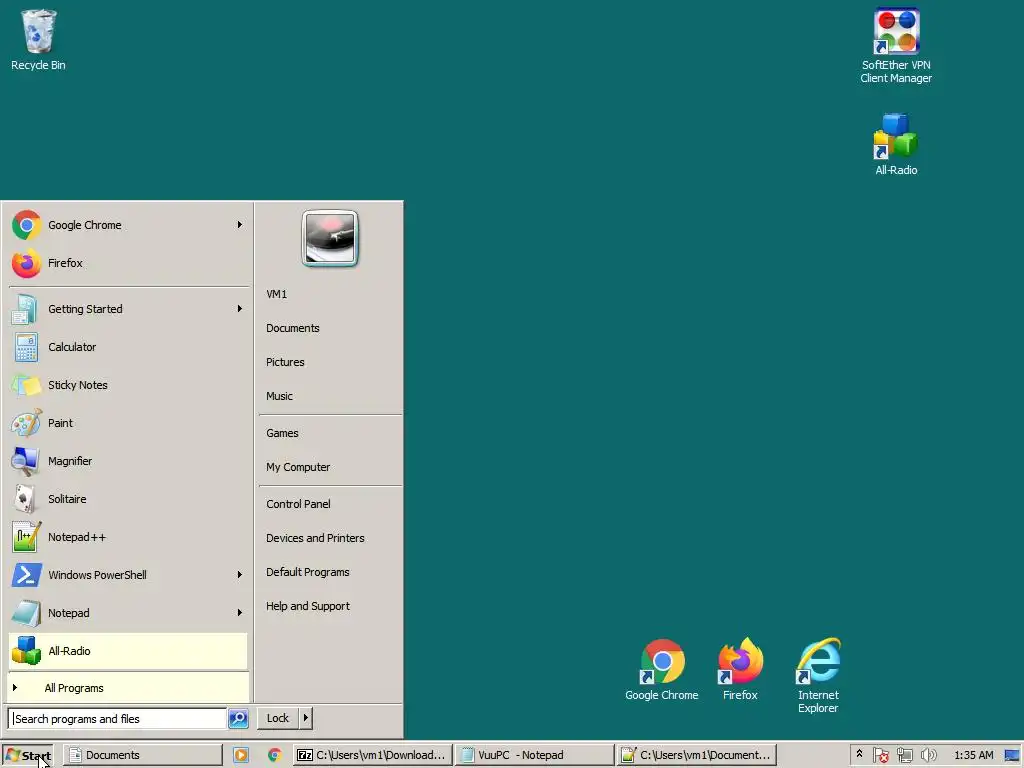Open shutdown options arrow beside Lock
Viewport: 1024px width, 768px height.
(x=305, y=718)
